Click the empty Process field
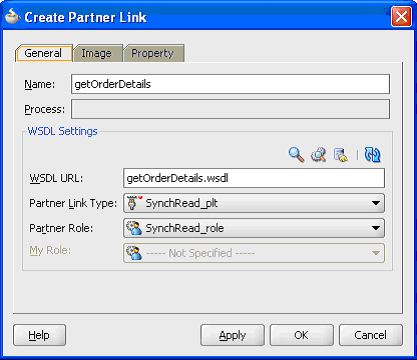 (230, 109)
